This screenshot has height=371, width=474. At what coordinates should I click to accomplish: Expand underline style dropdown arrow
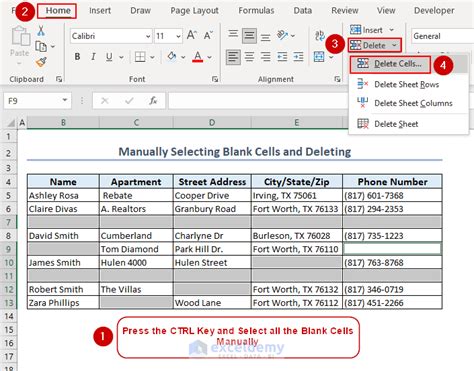[121, 57]
